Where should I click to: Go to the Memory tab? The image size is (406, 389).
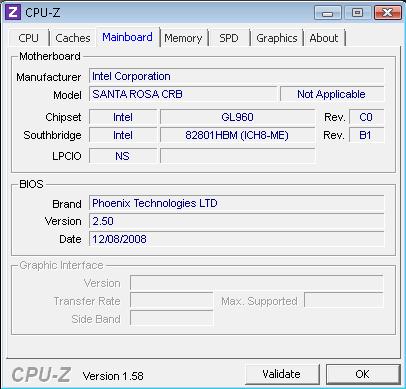click(x=183, y=38)
